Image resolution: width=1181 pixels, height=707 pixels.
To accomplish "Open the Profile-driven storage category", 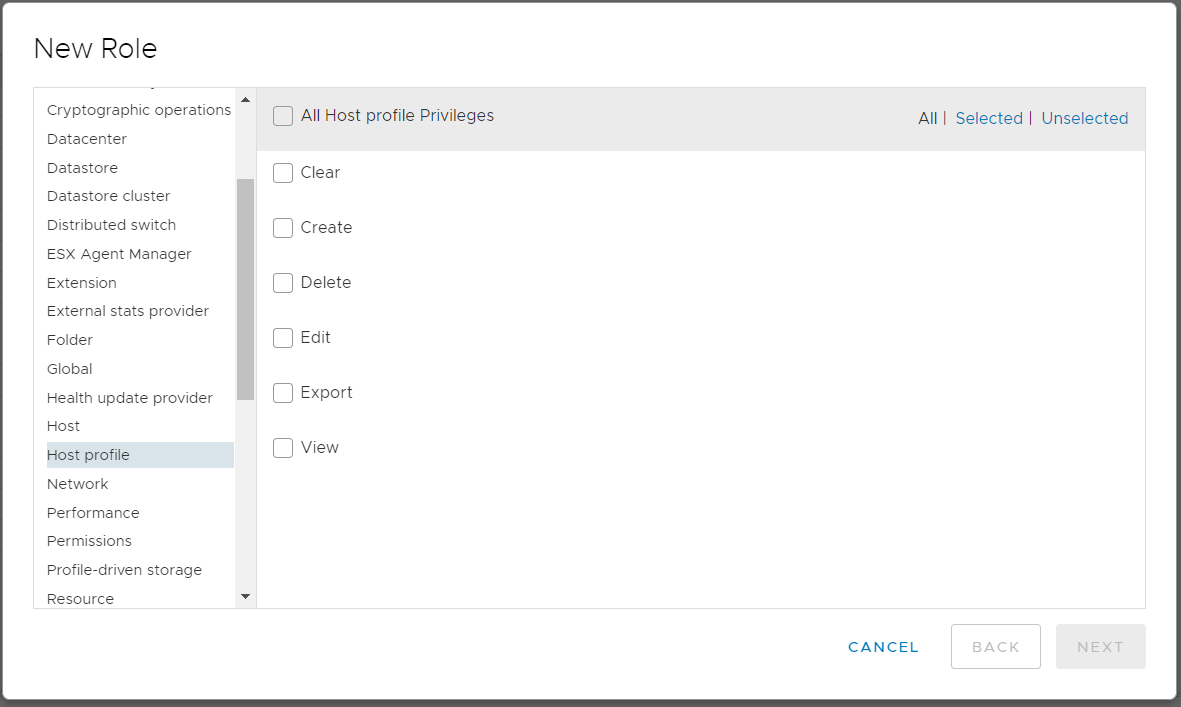I will pos(124,570).
